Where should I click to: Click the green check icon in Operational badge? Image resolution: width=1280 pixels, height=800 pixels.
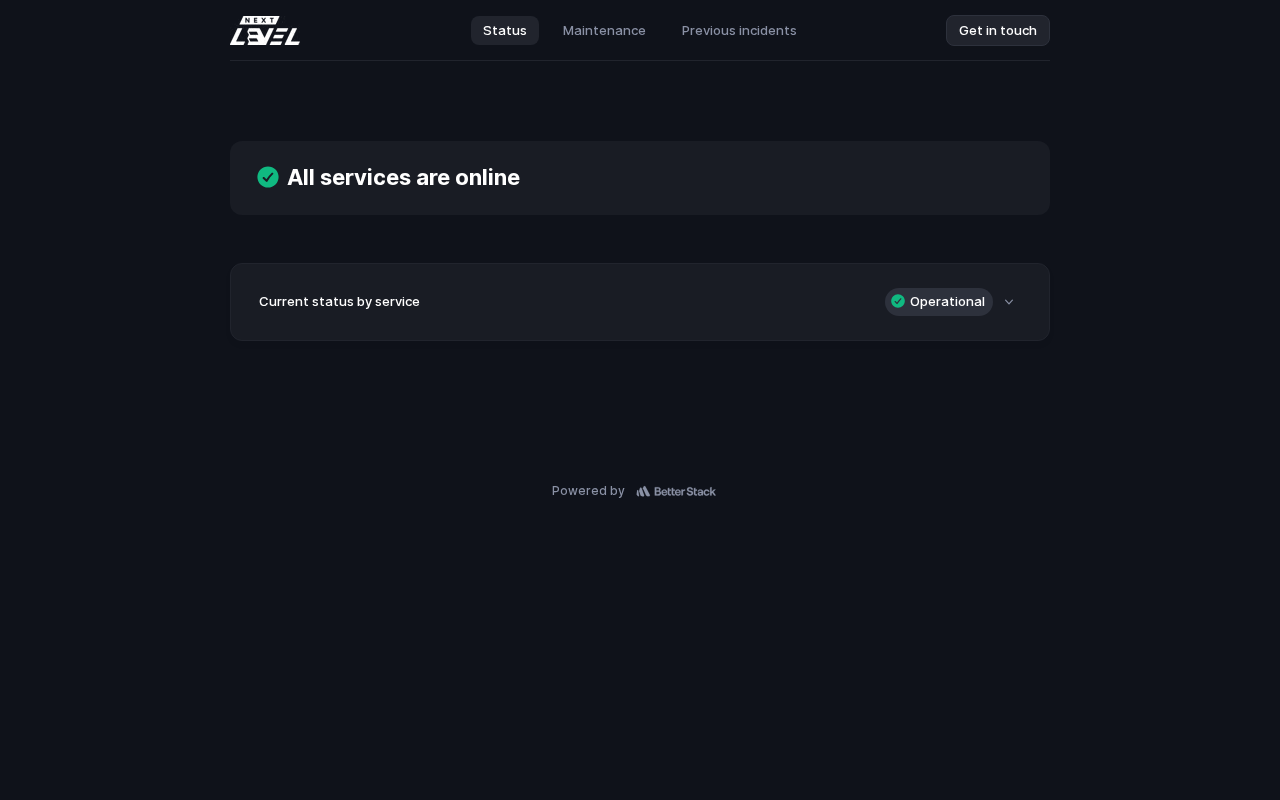click(898, 301)
